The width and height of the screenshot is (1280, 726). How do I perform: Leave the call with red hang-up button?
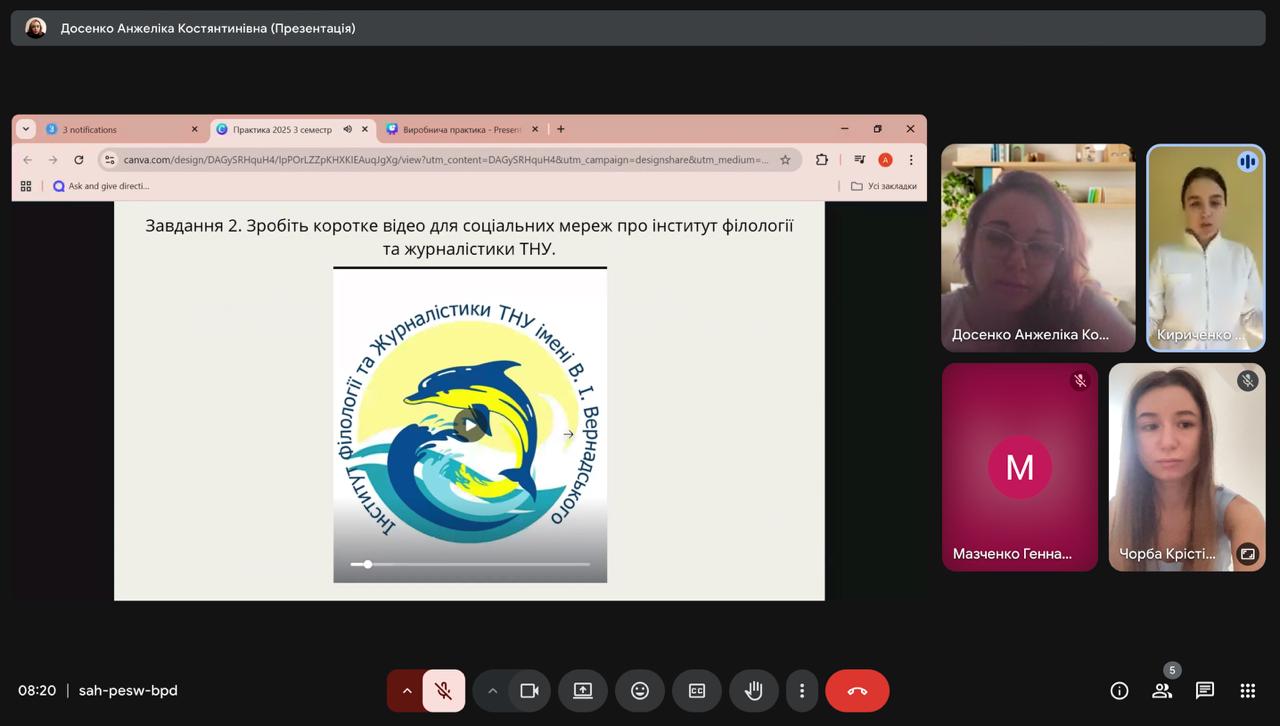click(x=857, y=691)
